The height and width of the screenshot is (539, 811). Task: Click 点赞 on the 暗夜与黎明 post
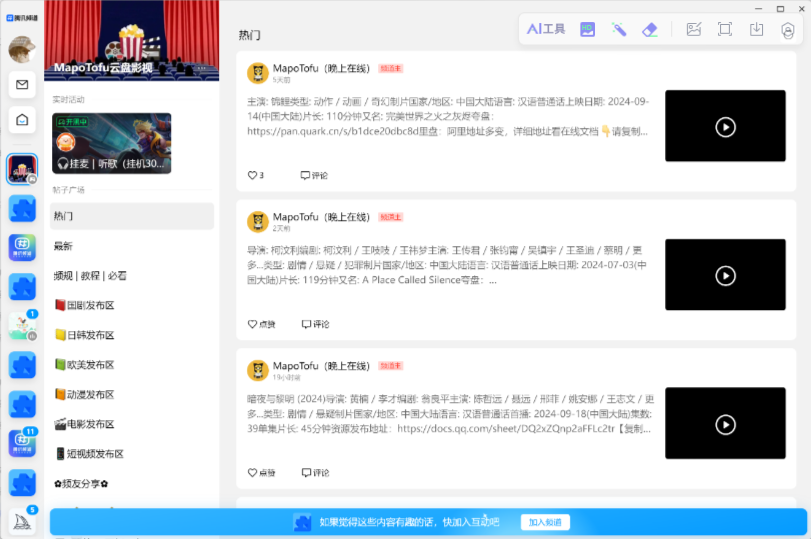[x=261, y=473]
